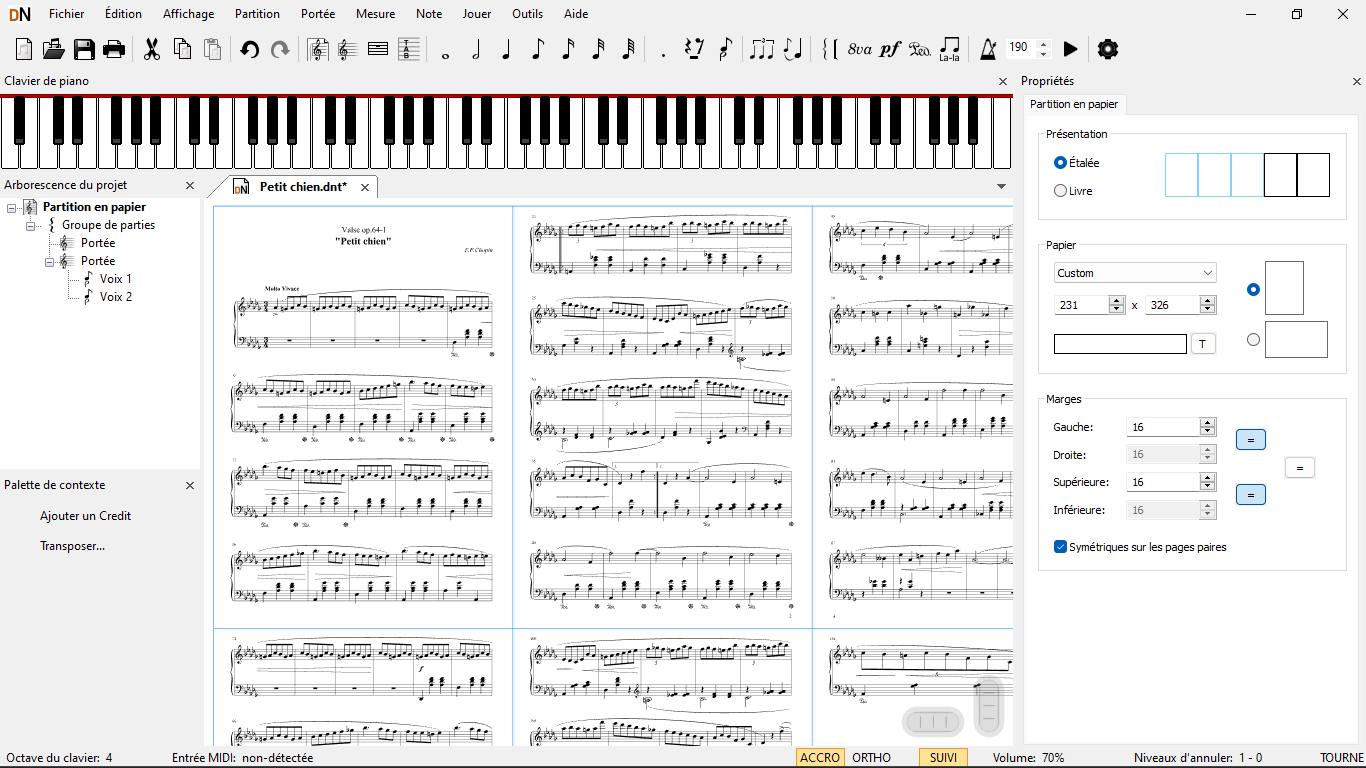
Task: Toggle ACCRO status bar mode
Action: [820, 758]
